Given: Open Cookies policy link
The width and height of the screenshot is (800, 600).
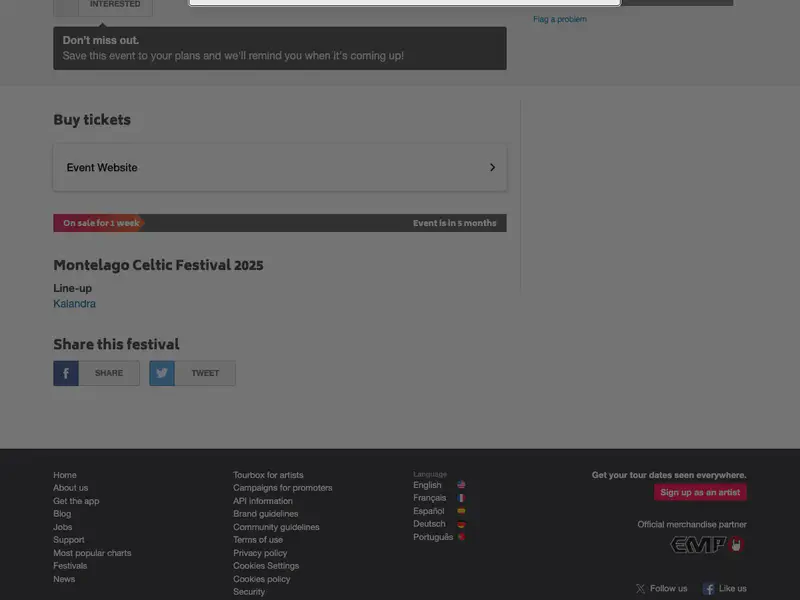Looking at the screenshot, I should [262, 579].
